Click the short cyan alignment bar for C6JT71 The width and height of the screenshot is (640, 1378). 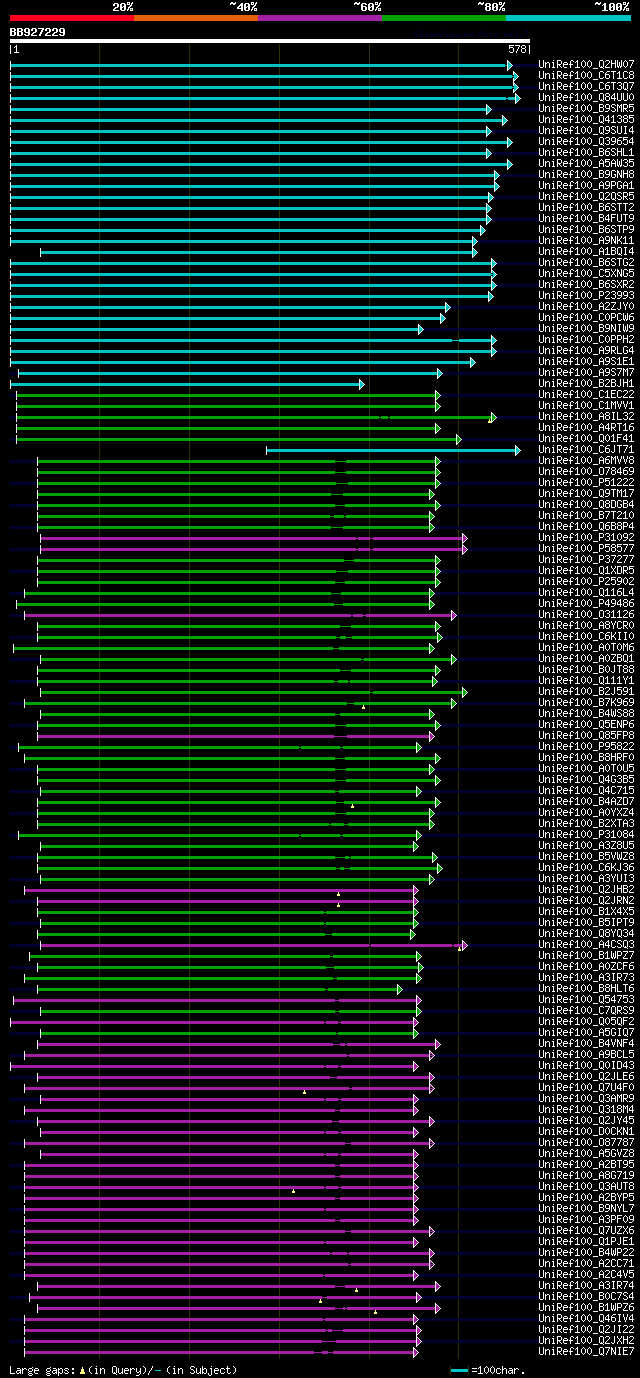(393, 450)
